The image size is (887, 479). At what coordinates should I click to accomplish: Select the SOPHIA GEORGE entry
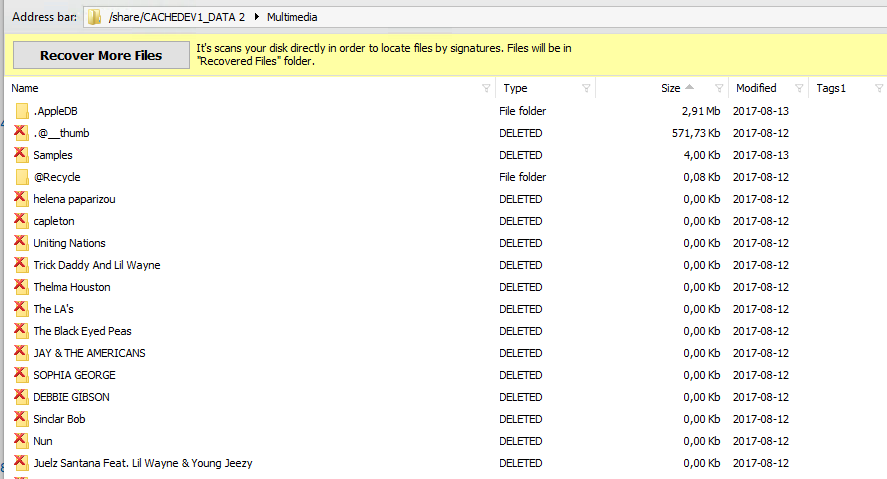coord(74,376)
